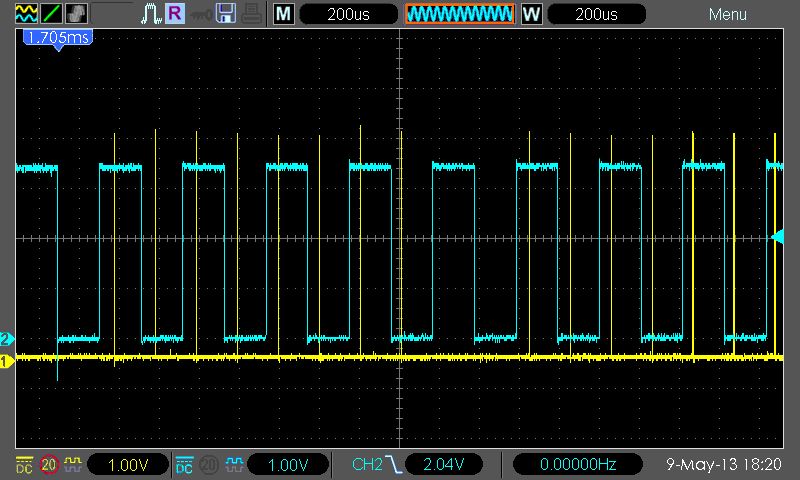Toggle CH1 20MHz bandwidth limit icon
Screen dimensions: 800x480
pyautogui.click(x=49, y=464)
